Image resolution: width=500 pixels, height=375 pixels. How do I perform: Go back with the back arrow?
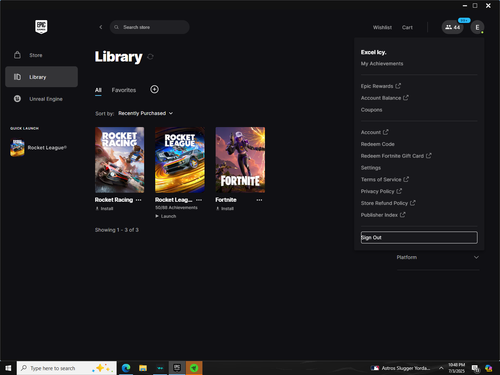tap(101, 27)
